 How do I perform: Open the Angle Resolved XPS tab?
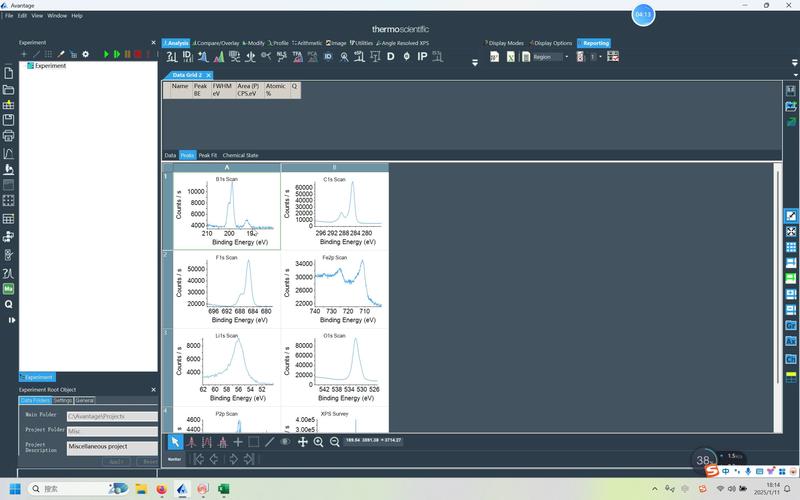403,43
